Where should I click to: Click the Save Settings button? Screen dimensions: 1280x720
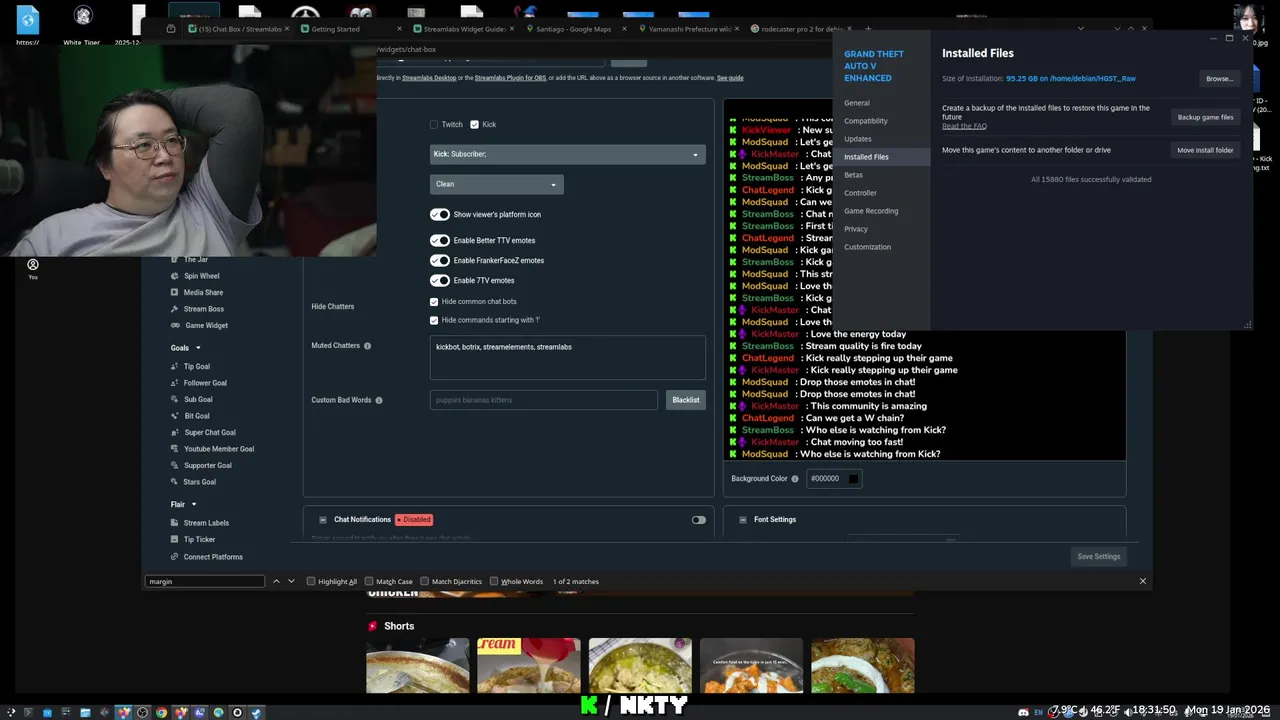1099,557
